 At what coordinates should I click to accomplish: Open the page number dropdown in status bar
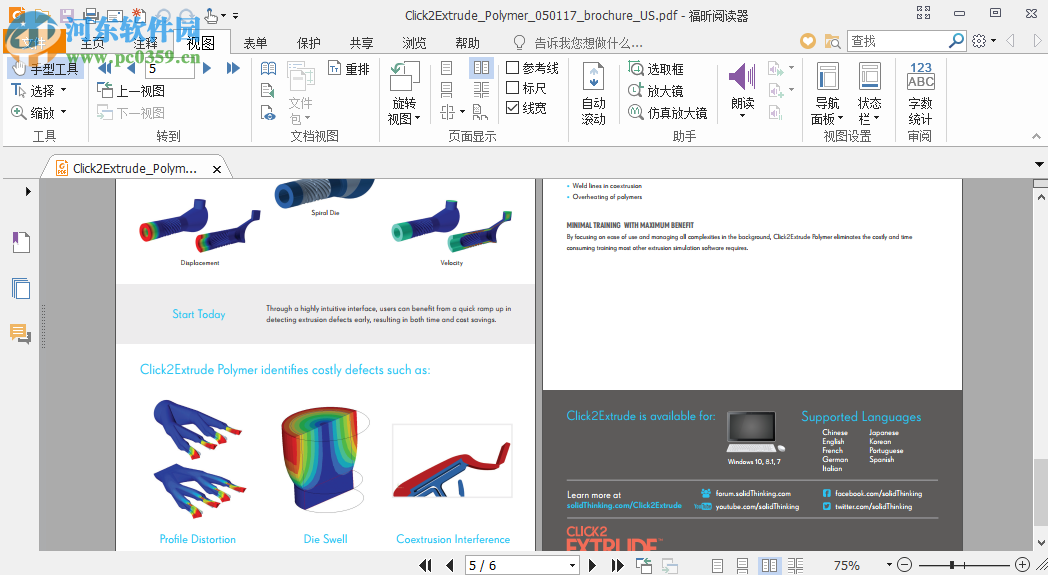click(572, 566)
